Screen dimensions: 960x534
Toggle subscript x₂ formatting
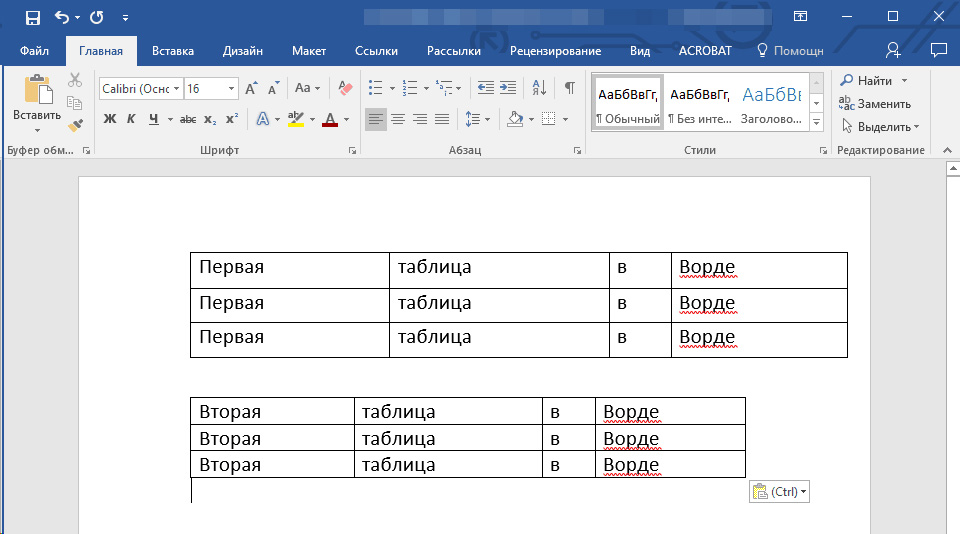(210, 119)
